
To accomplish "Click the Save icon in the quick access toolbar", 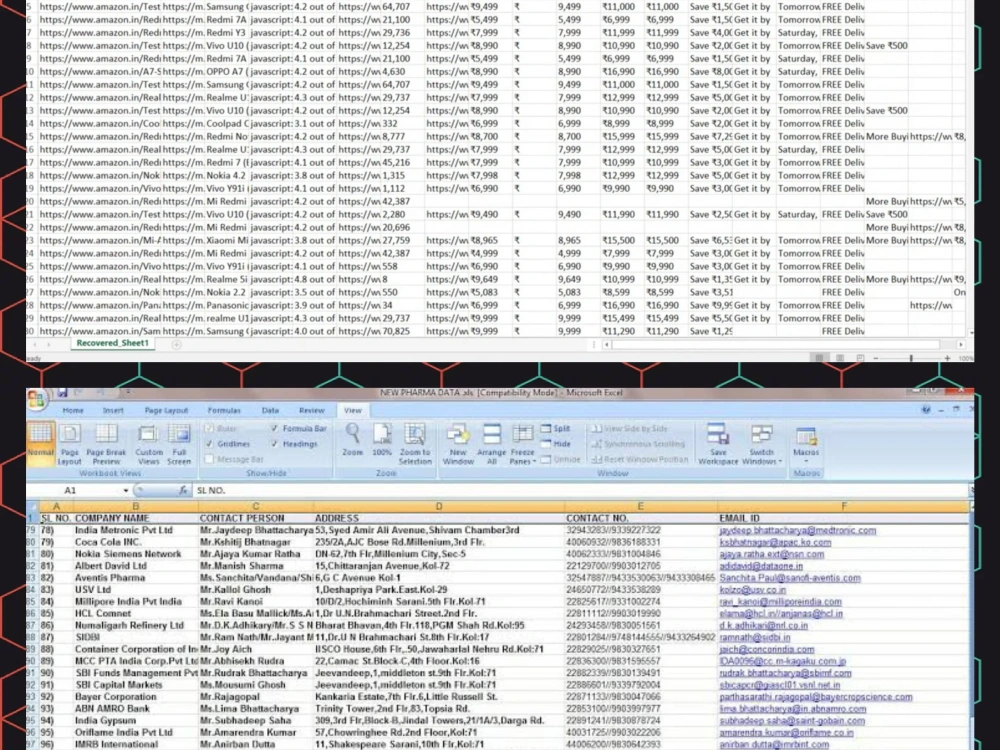I will point(62,393).
